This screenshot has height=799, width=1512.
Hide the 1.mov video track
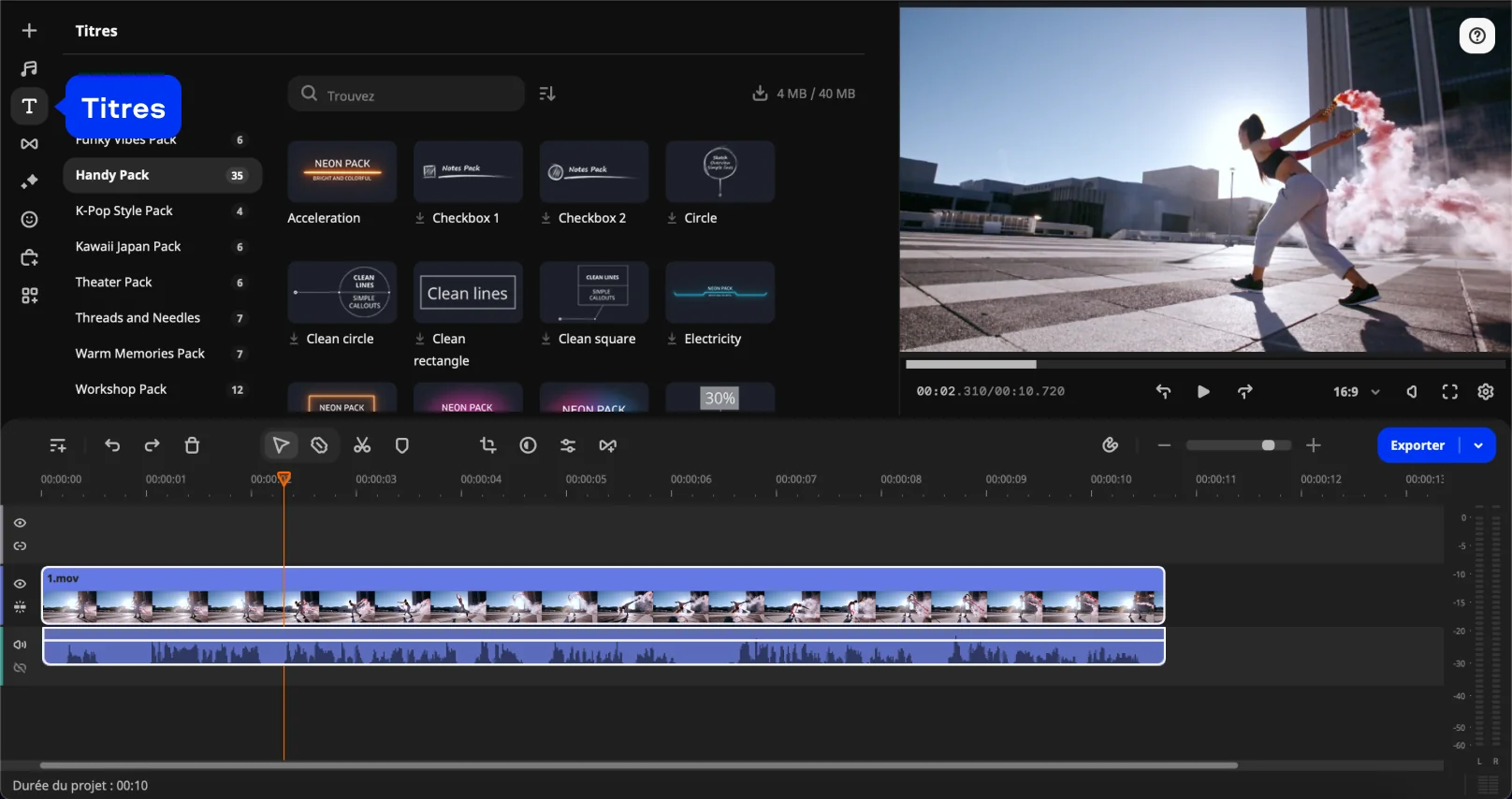[x=20, y=584]
